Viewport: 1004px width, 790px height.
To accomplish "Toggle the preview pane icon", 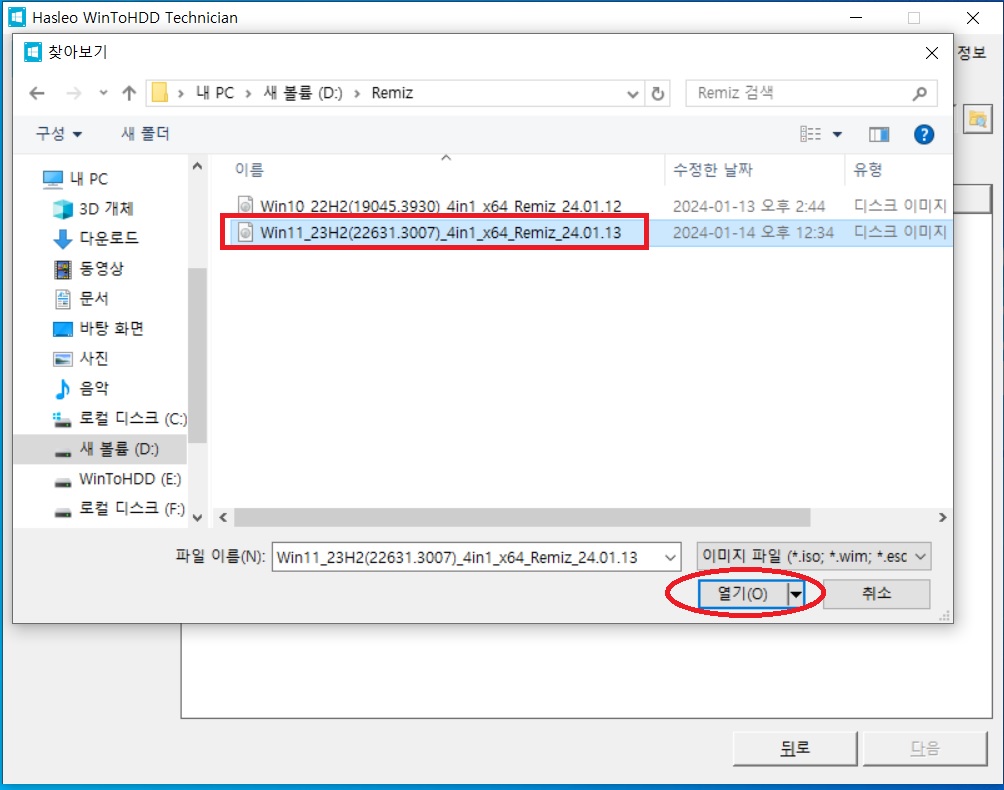I will click(879, 134).
